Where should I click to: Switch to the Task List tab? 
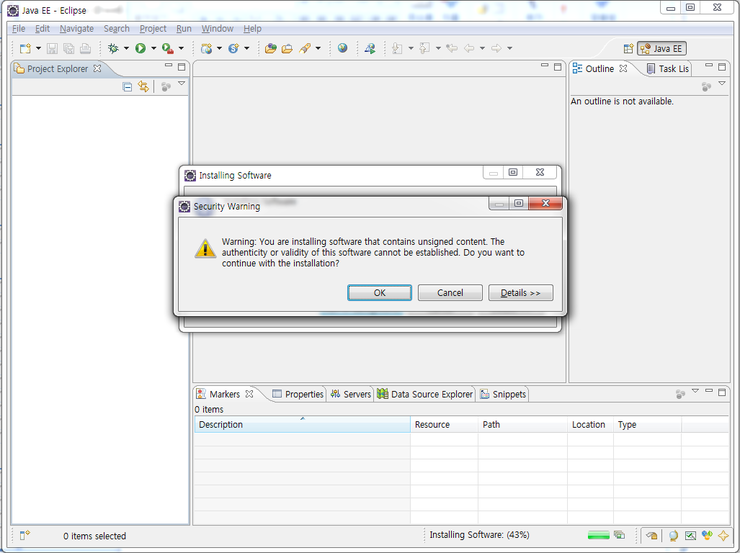pos(668,69)
